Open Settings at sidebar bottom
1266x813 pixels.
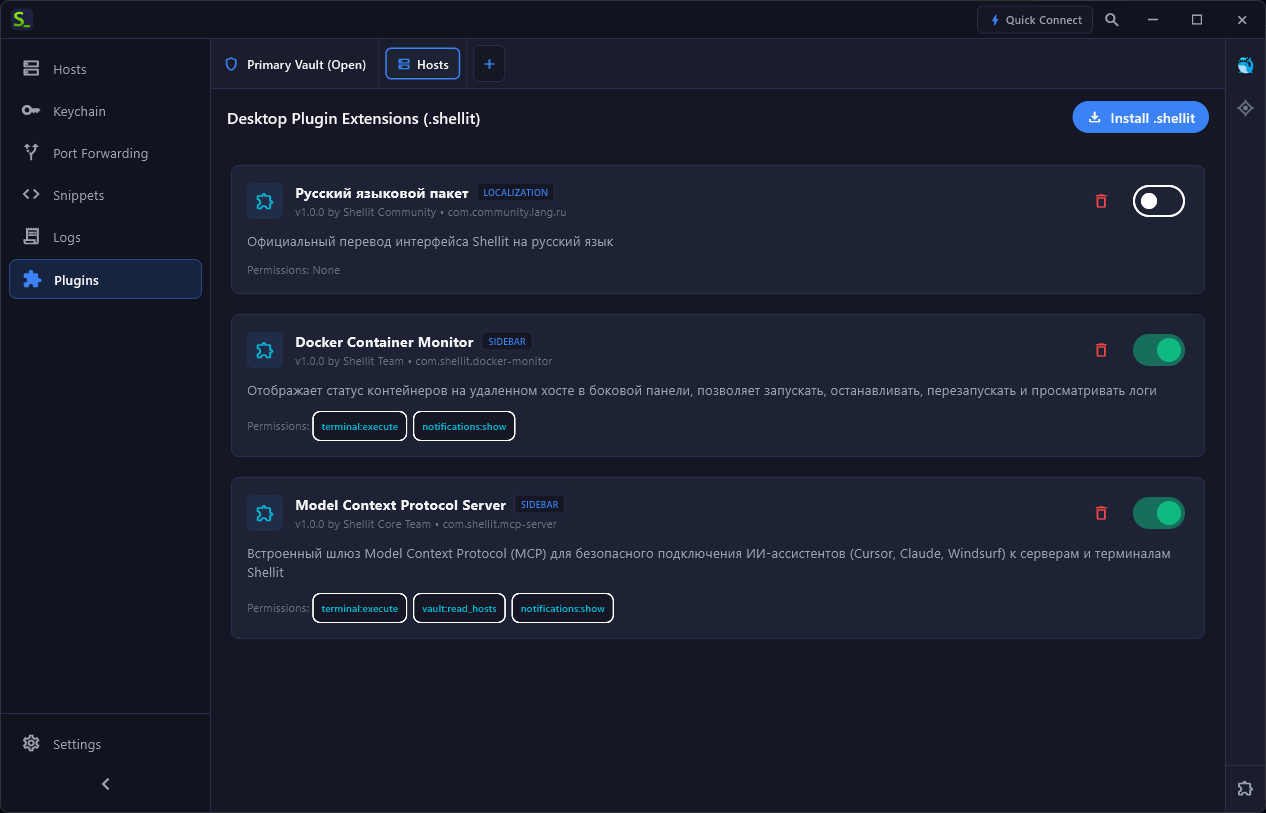tap(105, 744)
